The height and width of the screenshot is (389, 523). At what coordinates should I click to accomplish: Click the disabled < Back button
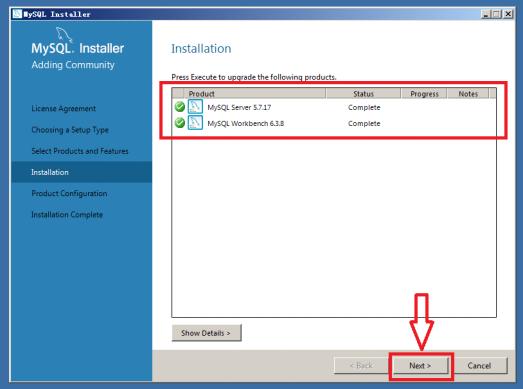361,366
